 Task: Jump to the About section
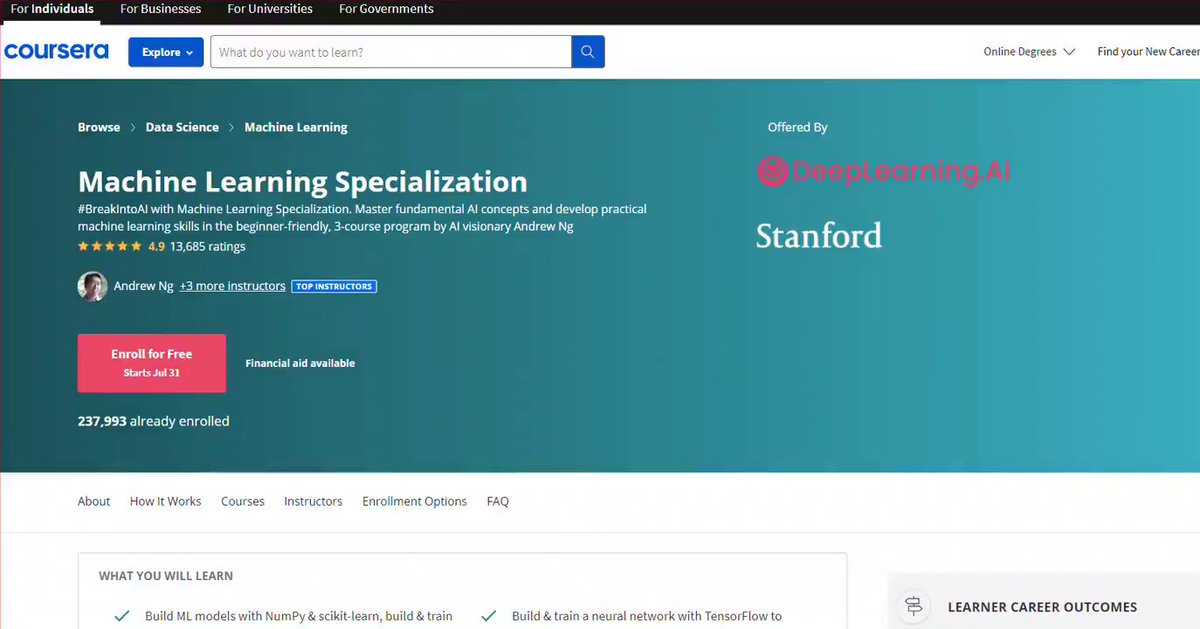pos(94,502)
